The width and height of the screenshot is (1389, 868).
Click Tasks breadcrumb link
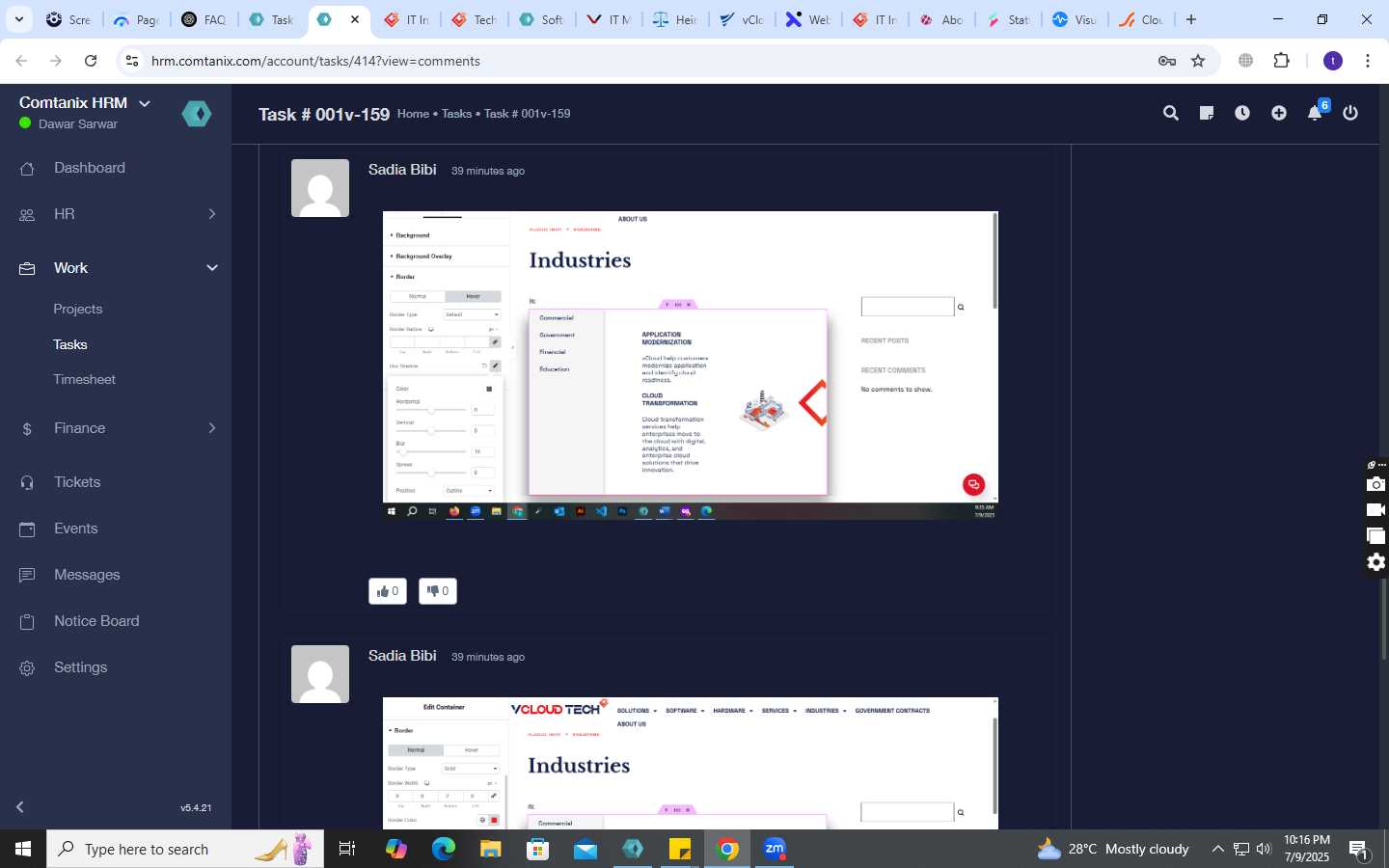pos(457,114)
